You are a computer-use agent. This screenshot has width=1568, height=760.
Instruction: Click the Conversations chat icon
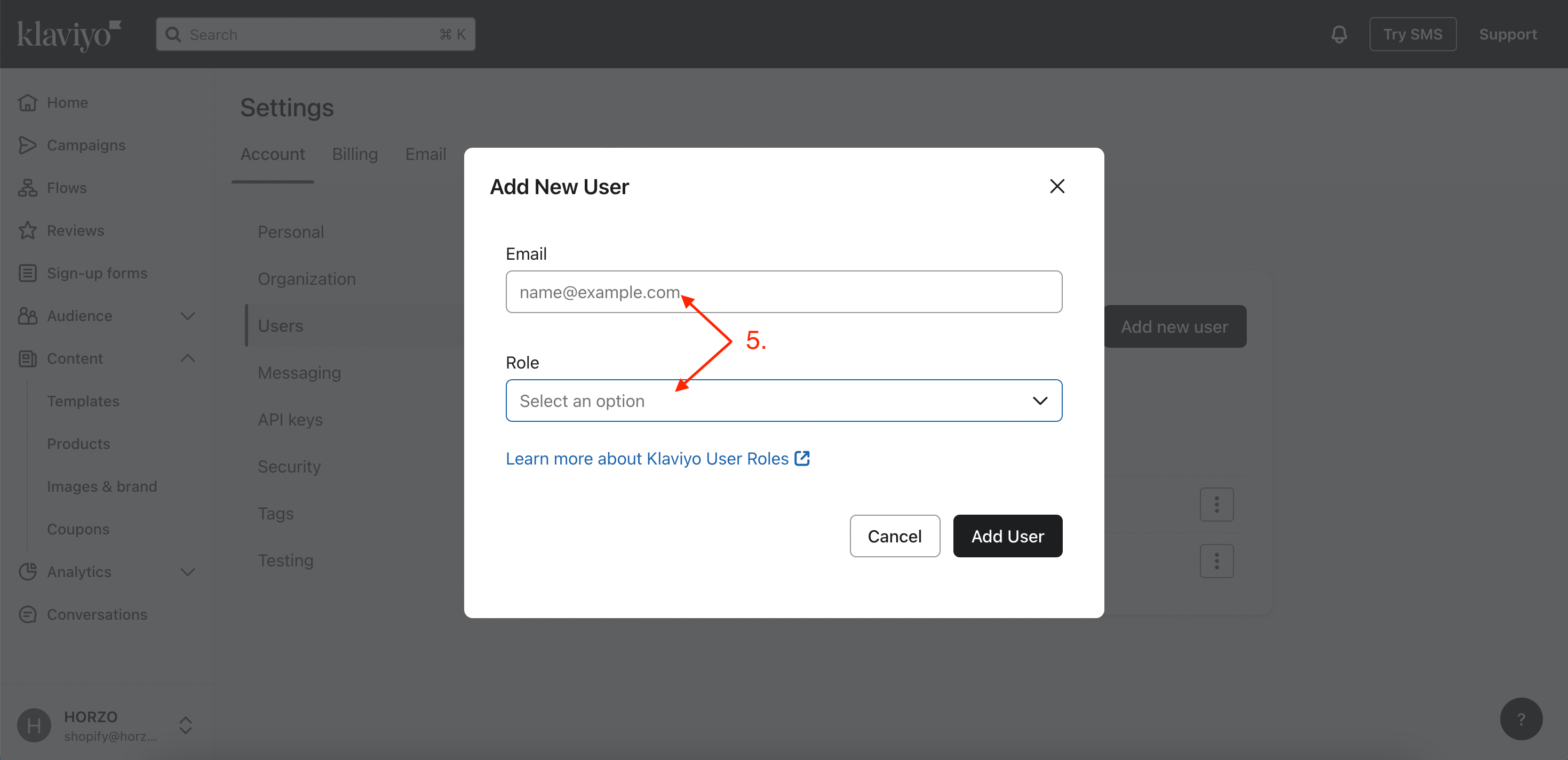[27, 614]
